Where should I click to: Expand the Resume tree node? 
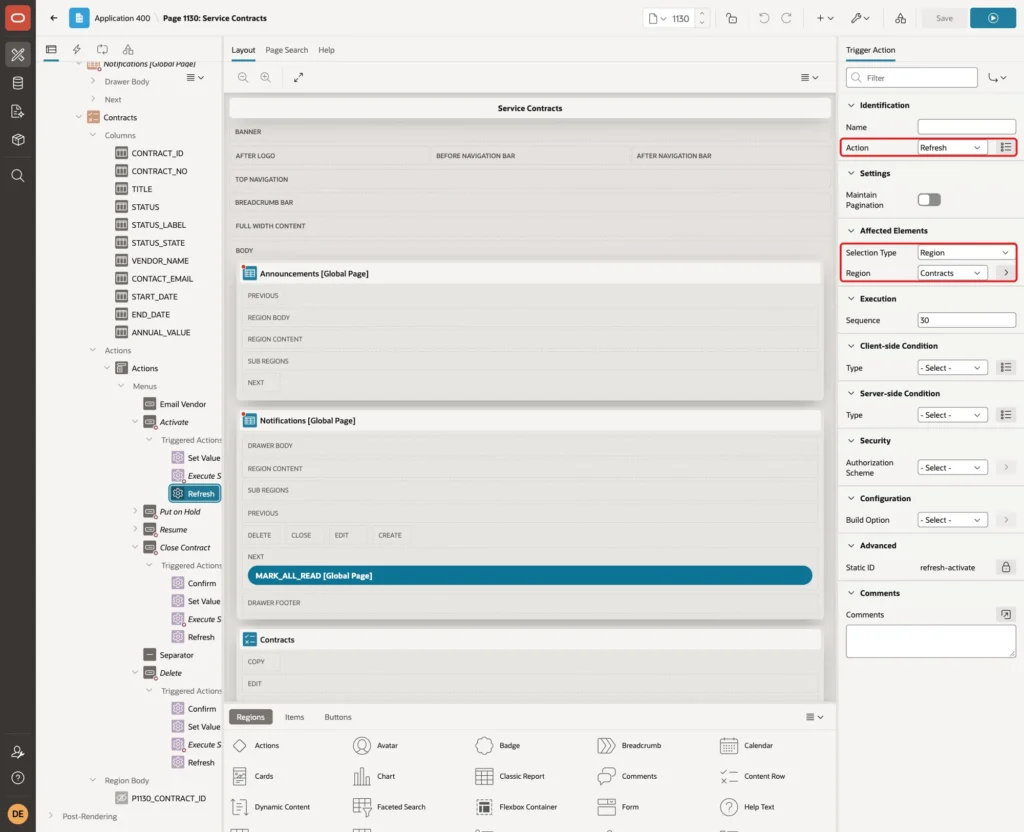point(135,529)
